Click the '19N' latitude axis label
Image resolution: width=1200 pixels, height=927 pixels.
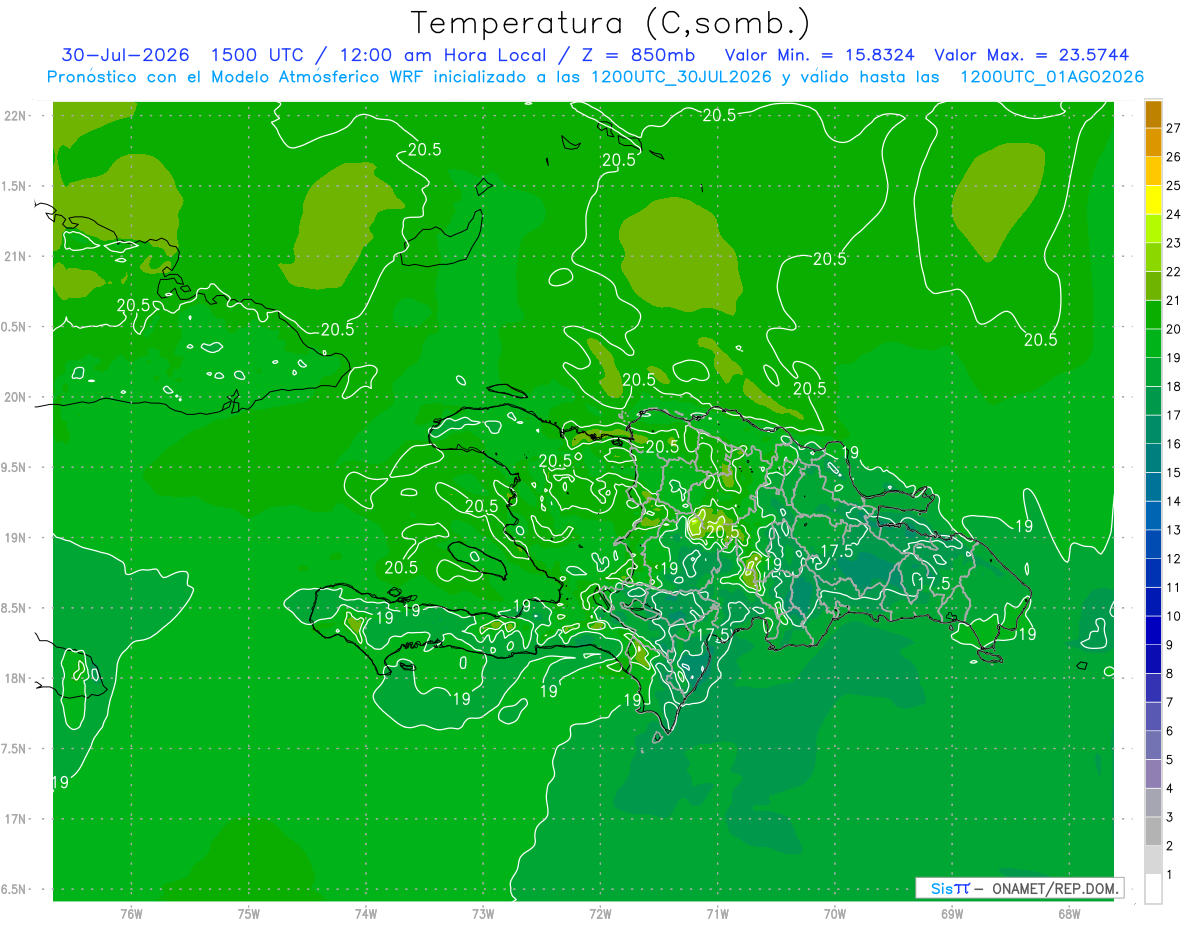pos(16,538)
